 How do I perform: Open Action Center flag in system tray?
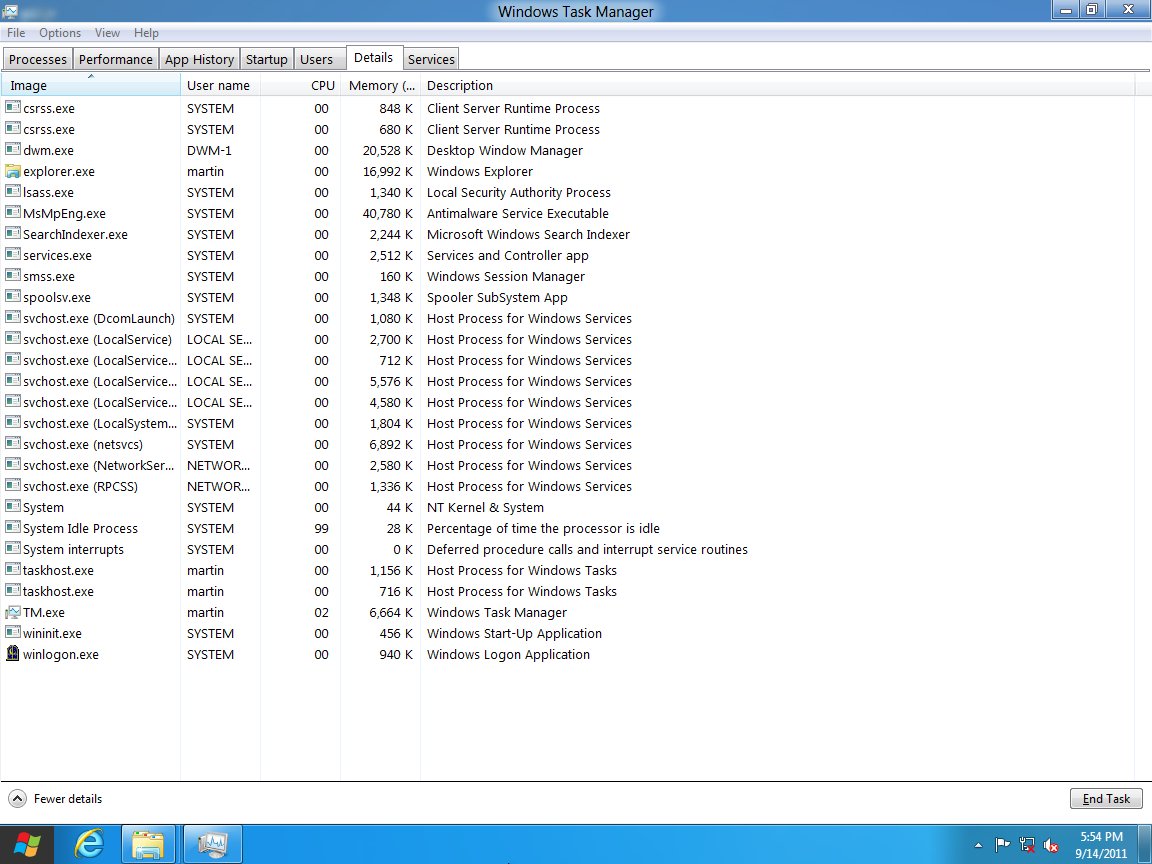pos(1002,846)
